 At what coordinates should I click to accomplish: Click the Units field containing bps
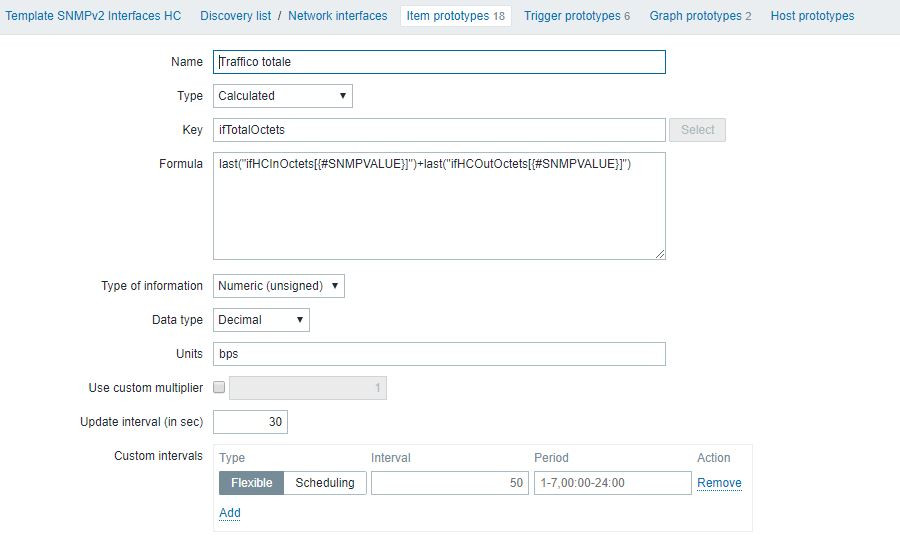coord(439,354)
